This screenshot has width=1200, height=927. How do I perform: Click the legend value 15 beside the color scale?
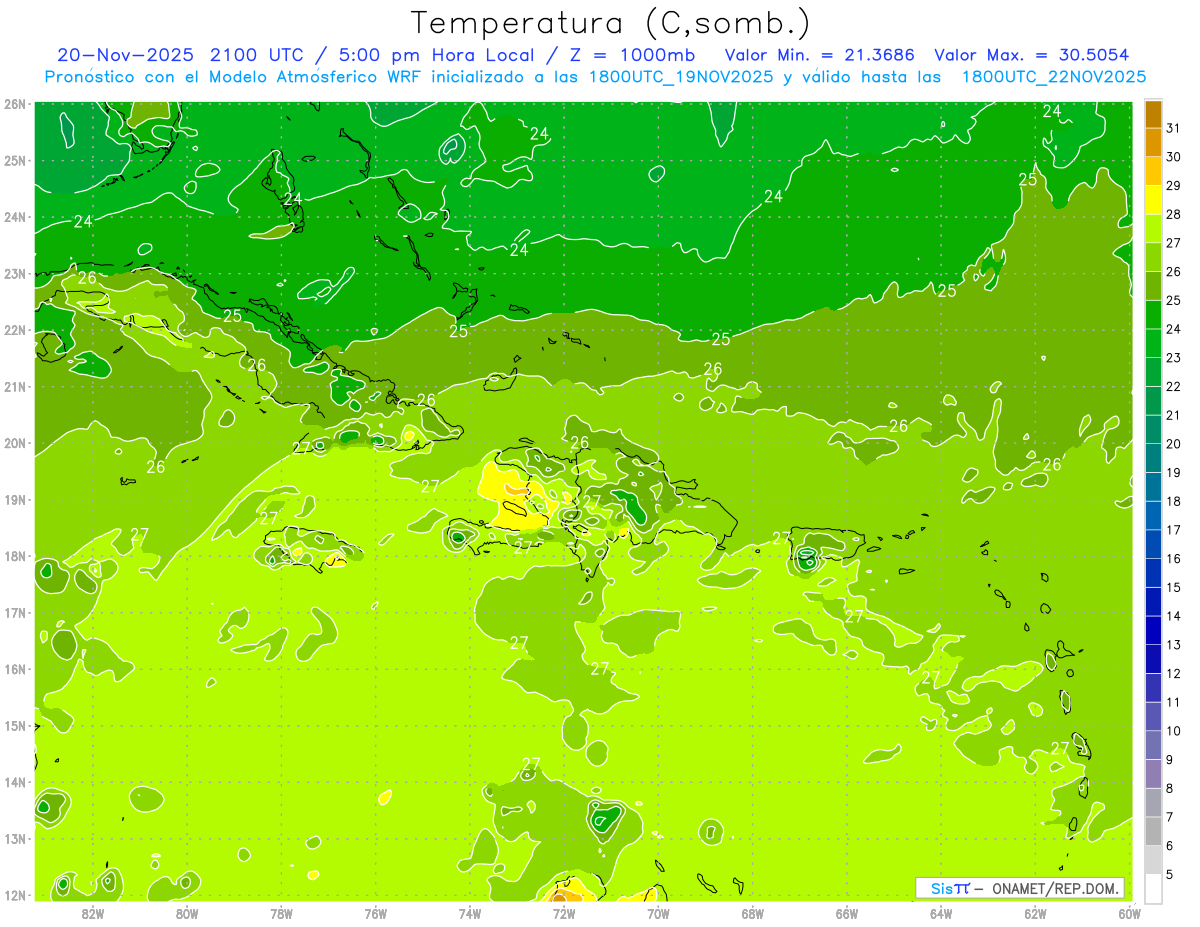point(1174,587)
